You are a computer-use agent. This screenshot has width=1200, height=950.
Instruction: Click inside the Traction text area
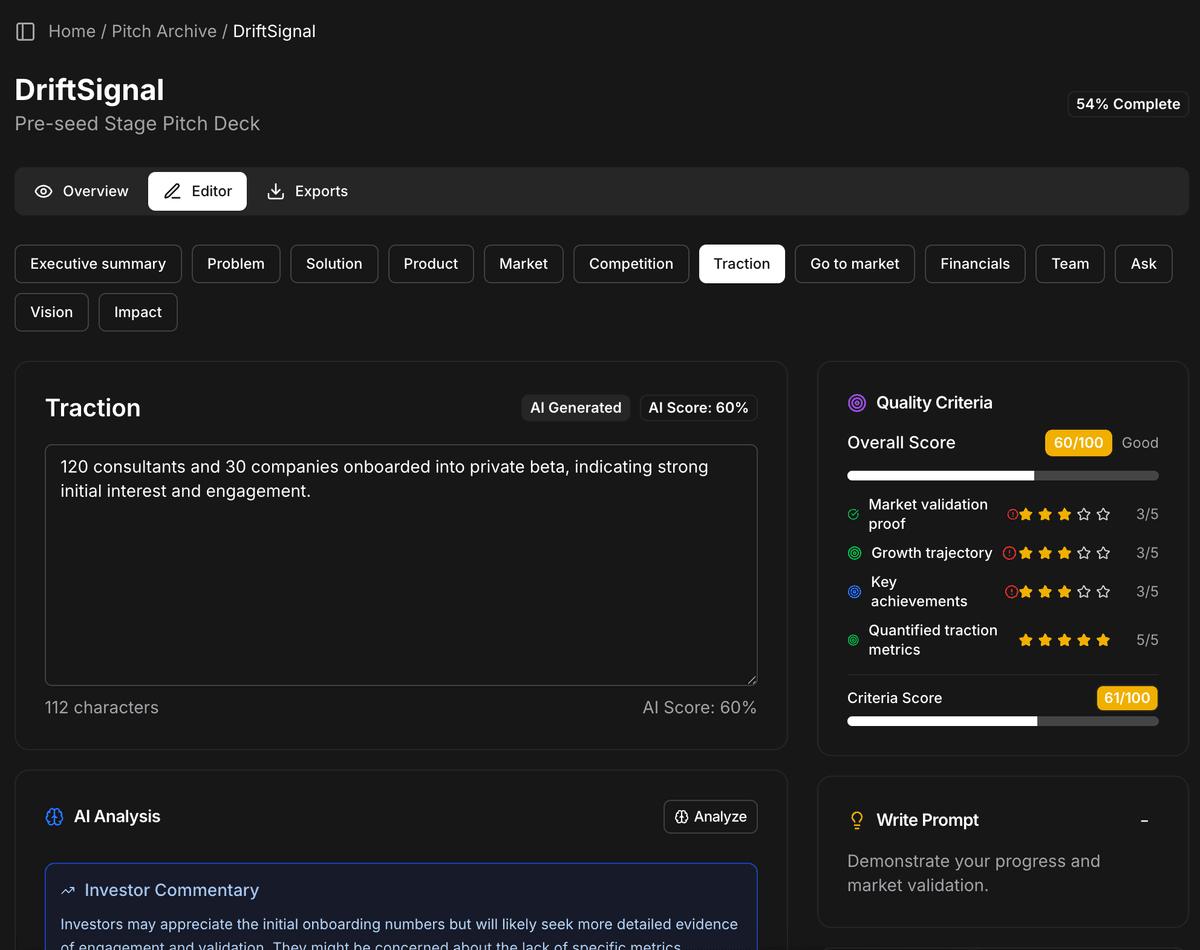pyautogui.click(x=400, y=580)
